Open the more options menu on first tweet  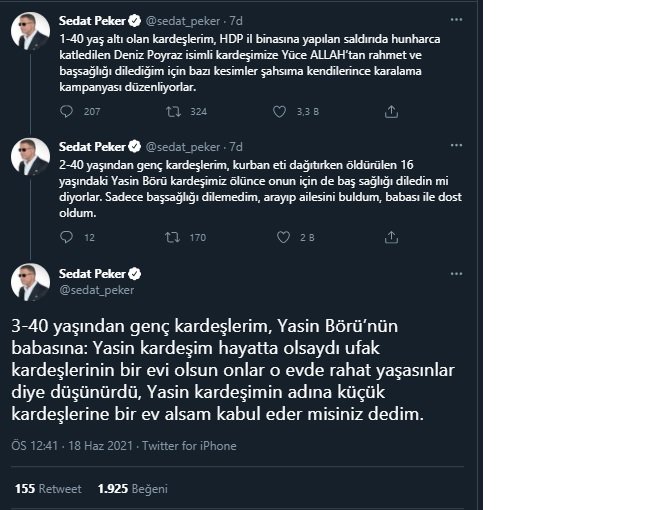[x=456, y=20]
